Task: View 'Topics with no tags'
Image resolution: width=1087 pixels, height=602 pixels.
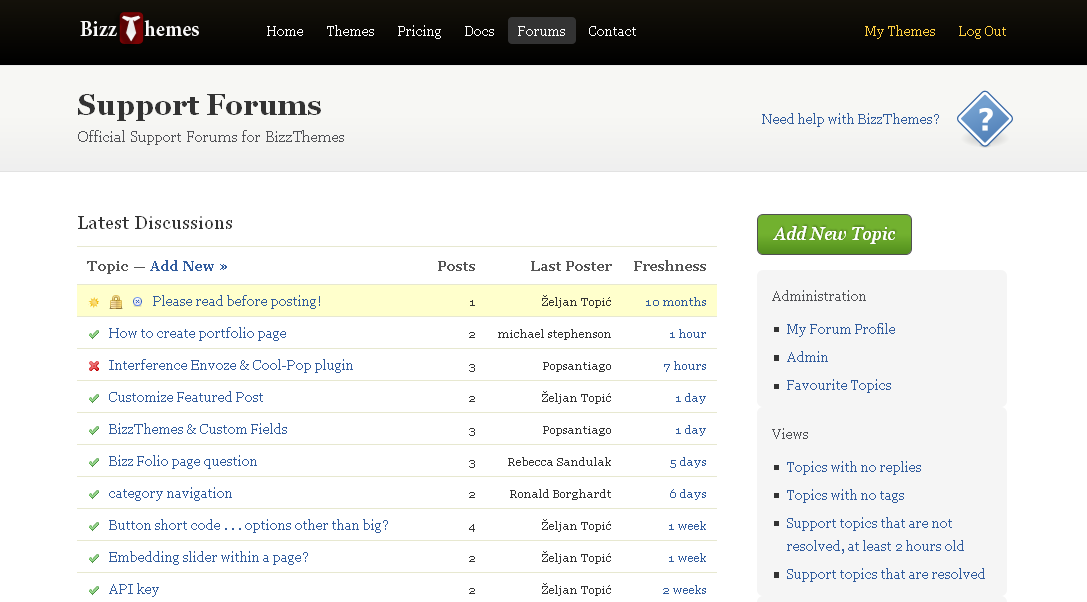Action: (845, 495)
